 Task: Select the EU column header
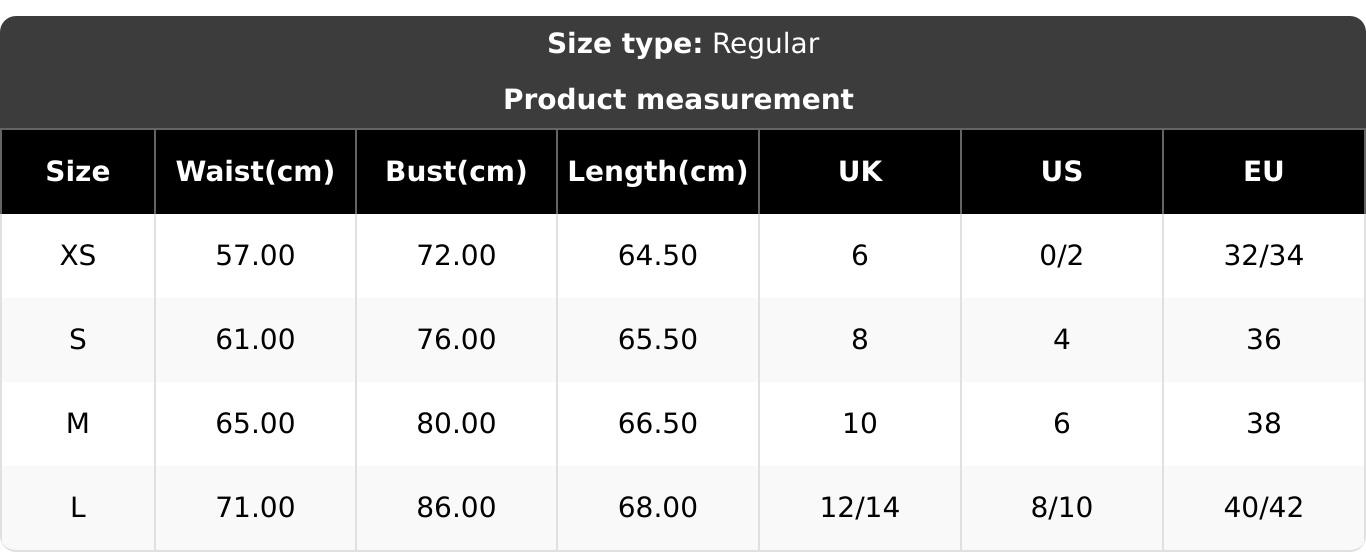[1264, 172]
